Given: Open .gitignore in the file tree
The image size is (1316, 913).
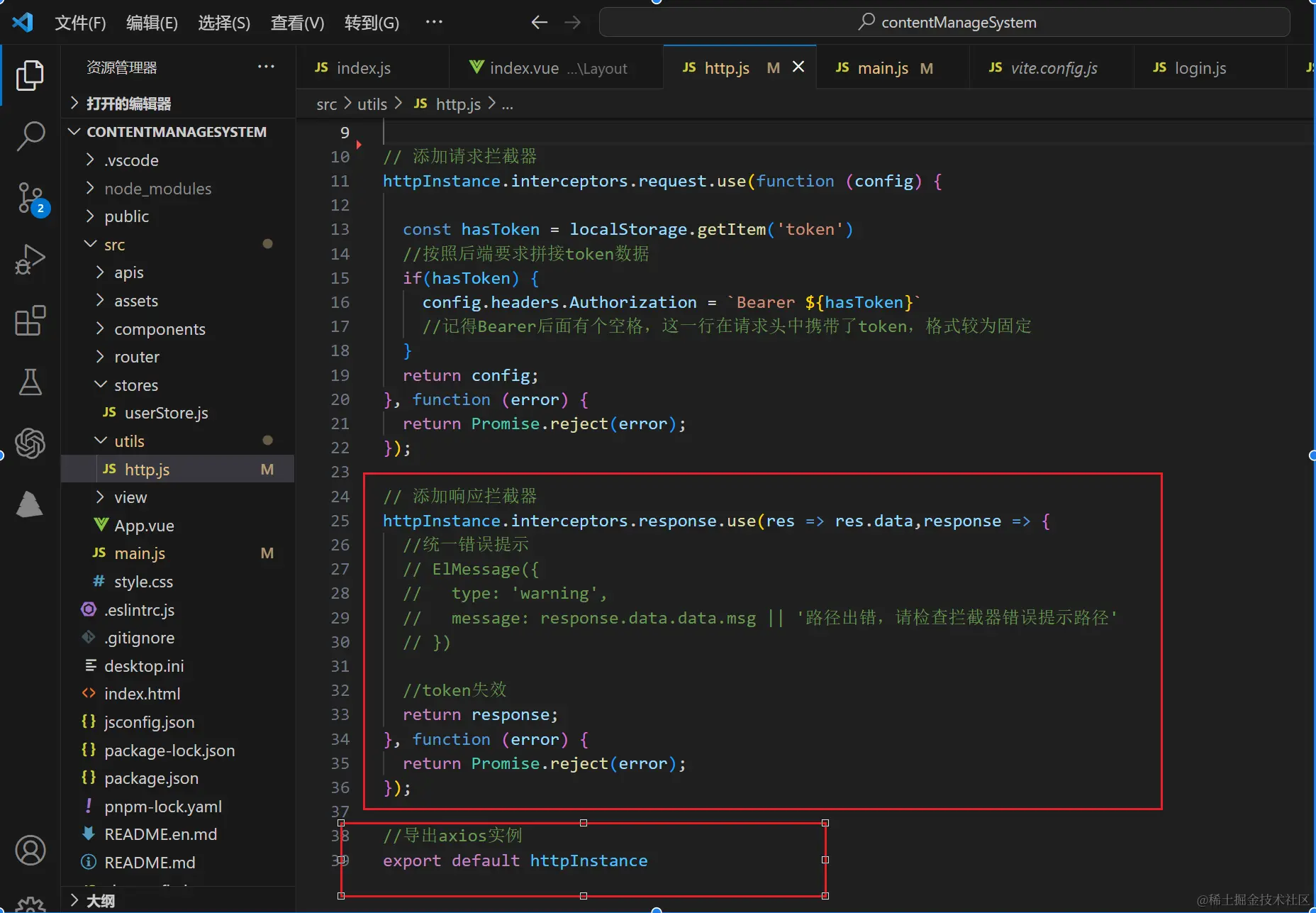Looking at the screenshot, I should (x=177, y=638).
